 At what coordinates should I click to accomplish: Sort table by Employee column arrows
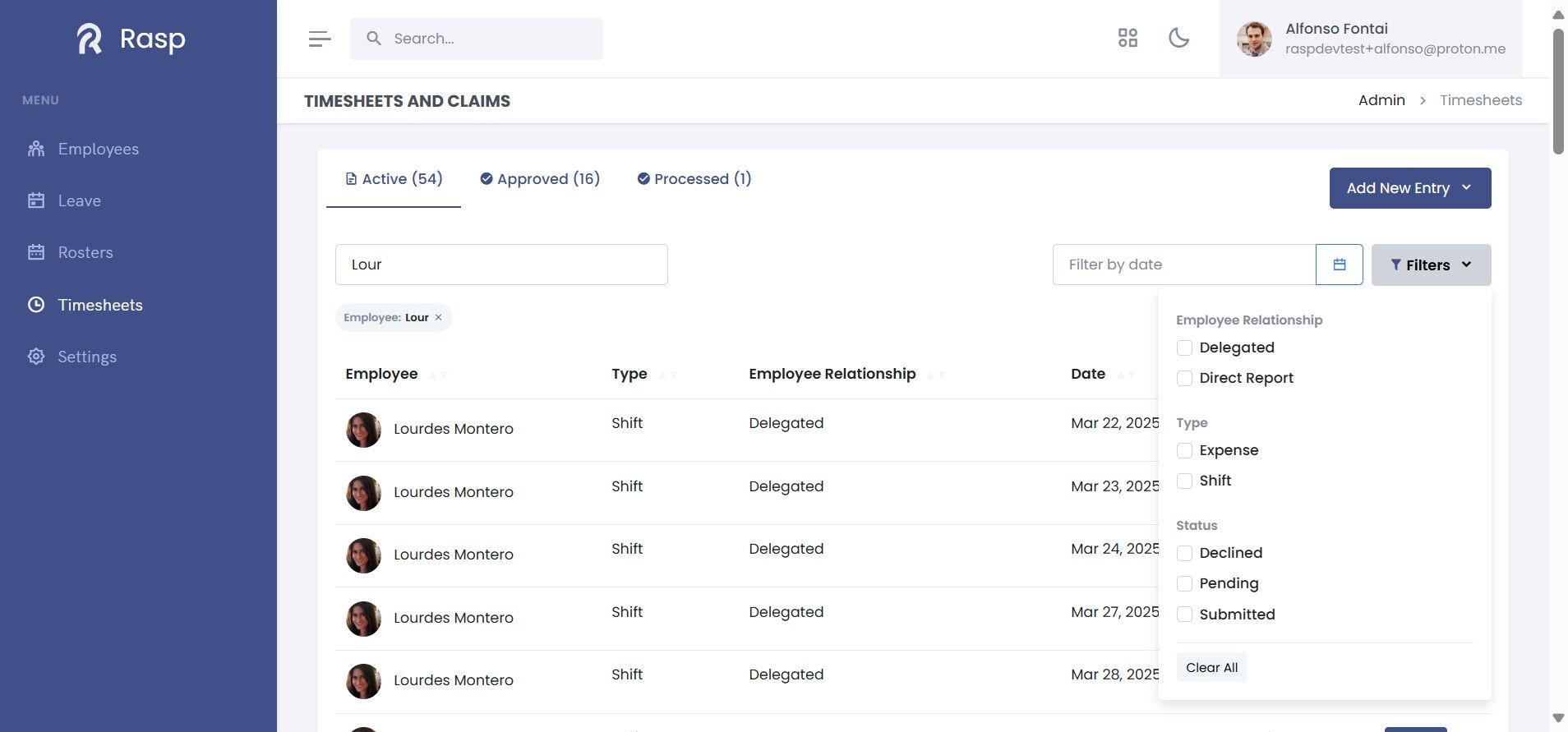438,375
